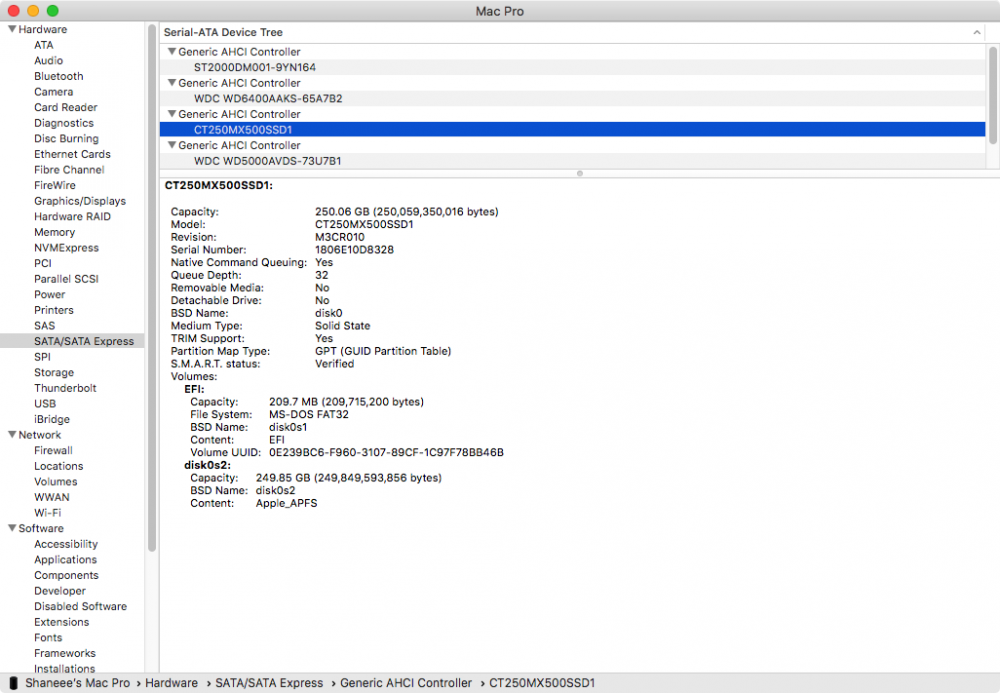
Task: Collapse controller above WDC WD6400AAKS-65A7B2
Action: (172, 83)
